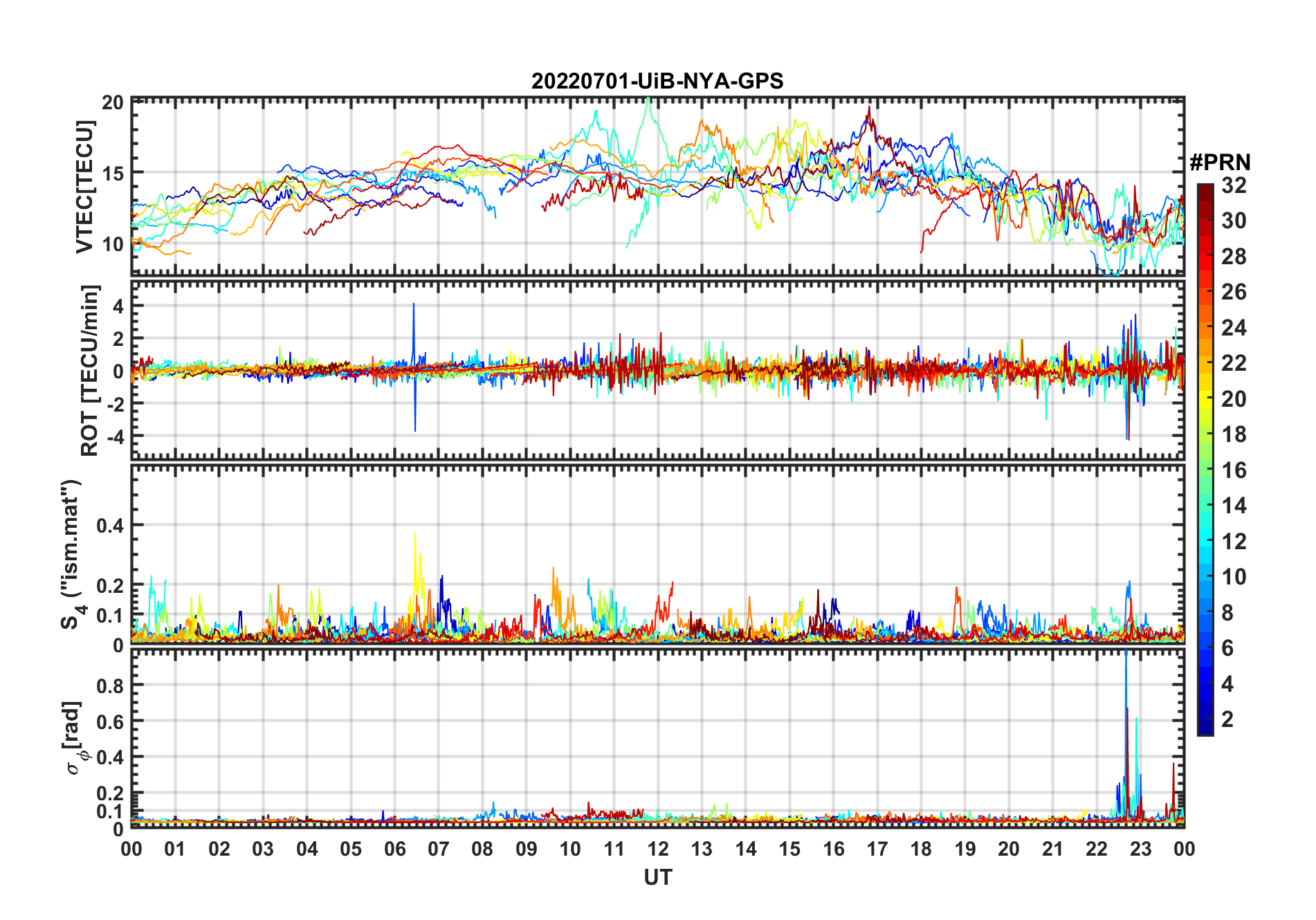
Task: Click x-axis tick label 06
Action: pyautogui.click(x=395, y=849)
